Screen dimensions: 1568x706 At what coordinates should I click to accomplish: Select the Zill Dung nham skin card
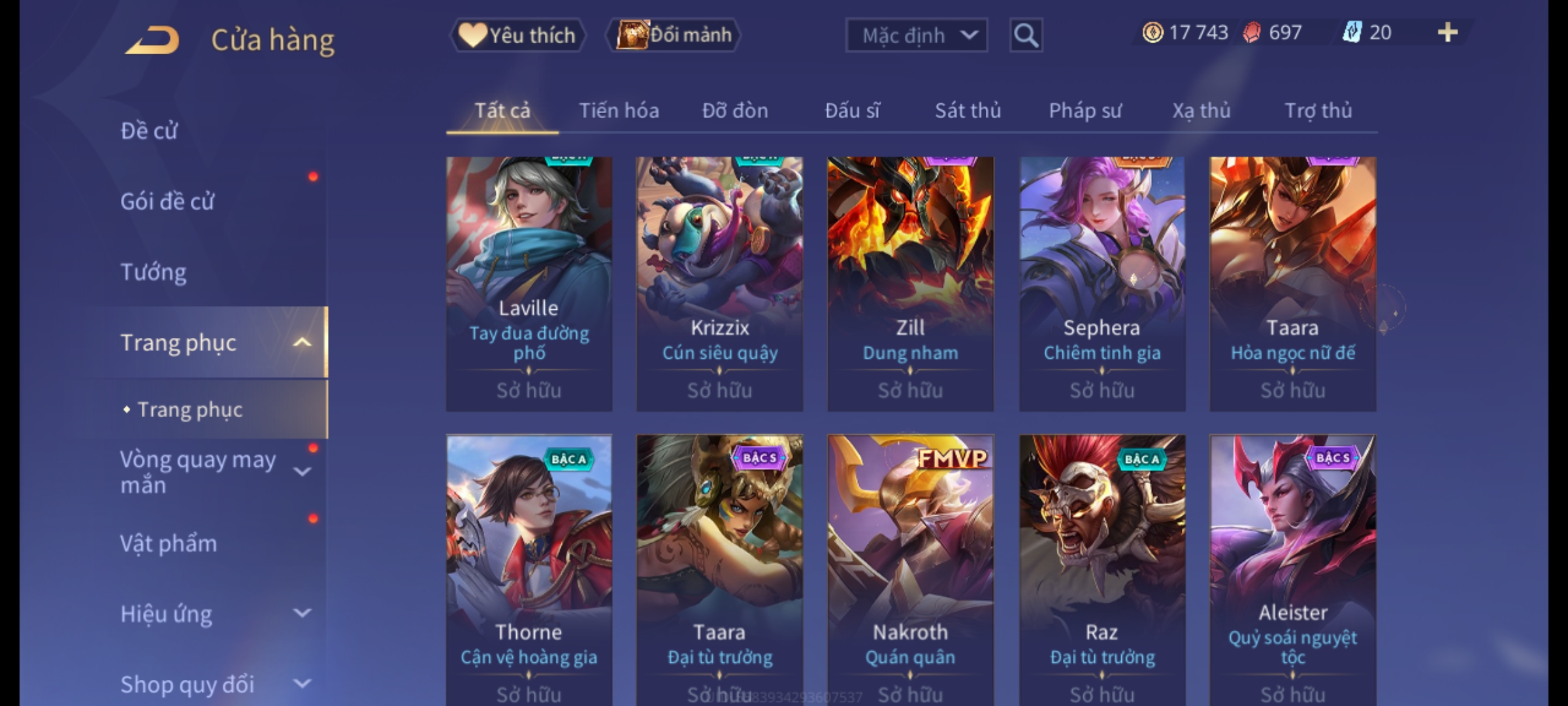[x=910, y=284]
